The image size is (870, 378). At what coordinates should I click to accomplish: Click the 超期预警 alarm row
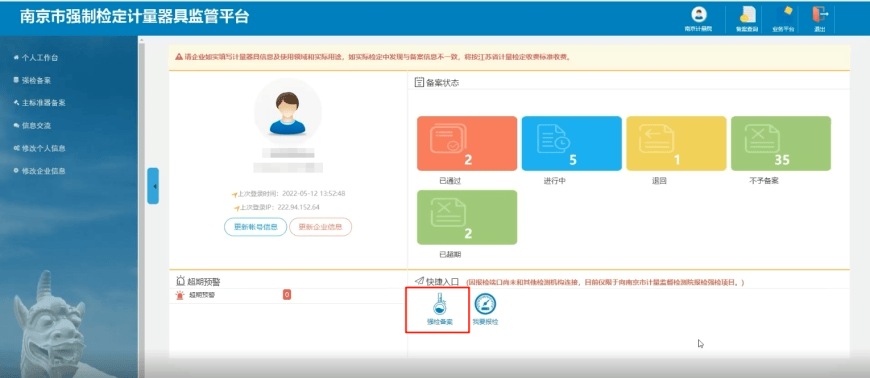coord(288,295)
